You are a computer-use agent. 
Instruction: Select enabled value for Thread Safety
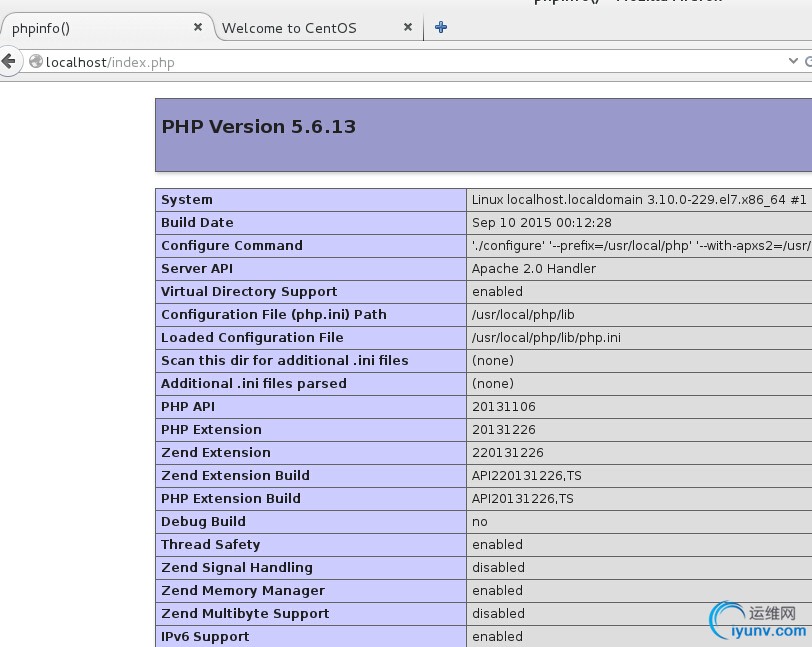pyautogui.click(x=497, y=544)
